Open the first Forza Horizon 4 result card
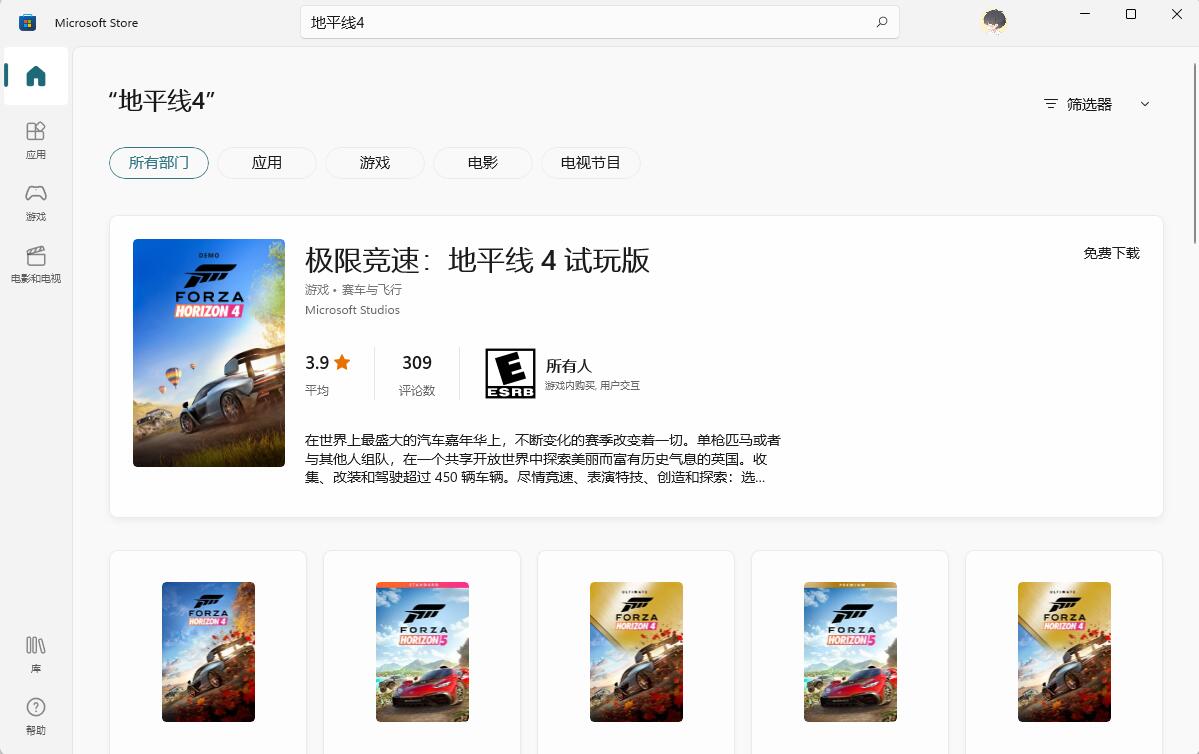Screen dimensions: 1199x754 [208, 652]
